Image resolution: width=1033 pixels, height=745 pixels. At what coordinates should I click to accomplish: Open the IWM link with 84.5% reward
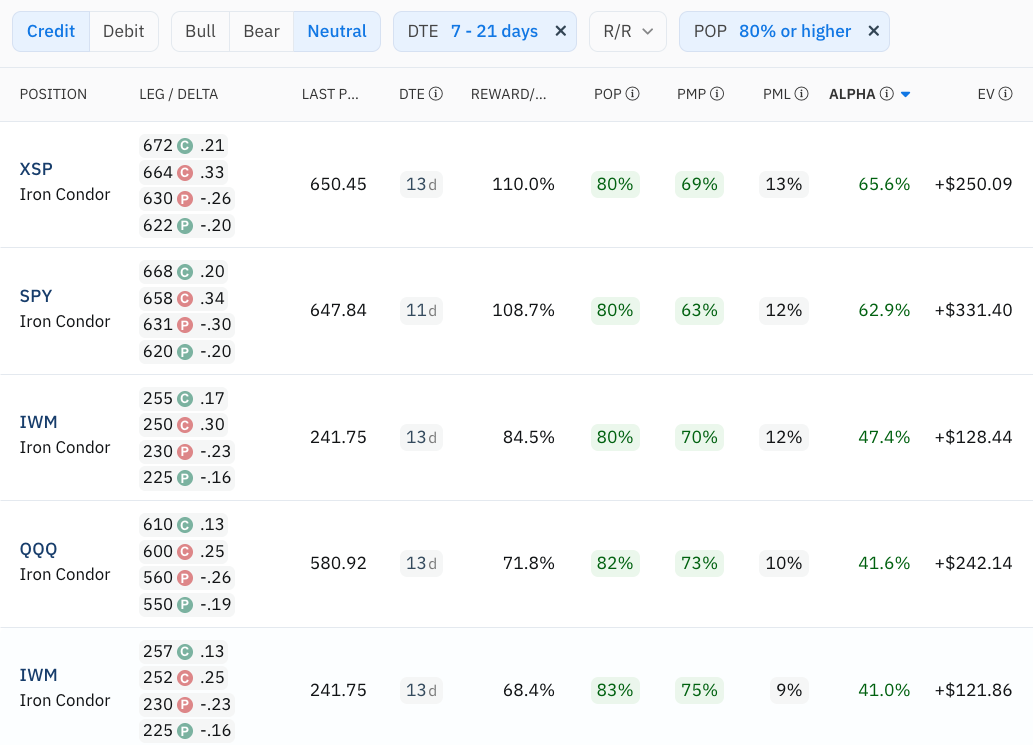38,422
